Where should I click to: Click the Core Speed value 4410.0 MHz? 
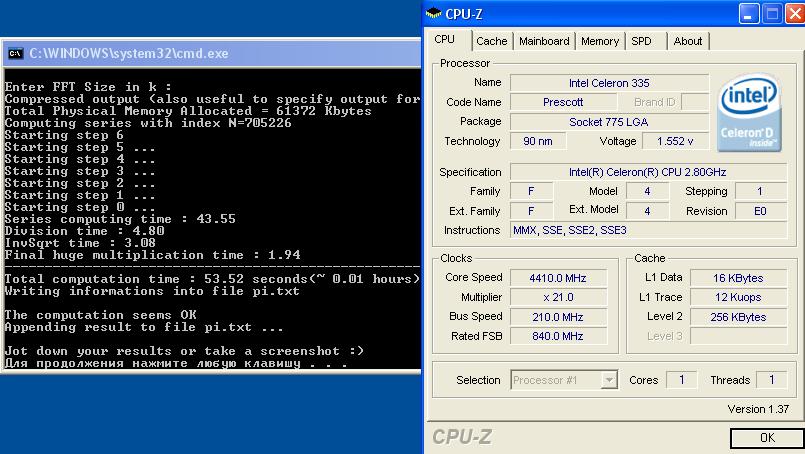point(558,278)
